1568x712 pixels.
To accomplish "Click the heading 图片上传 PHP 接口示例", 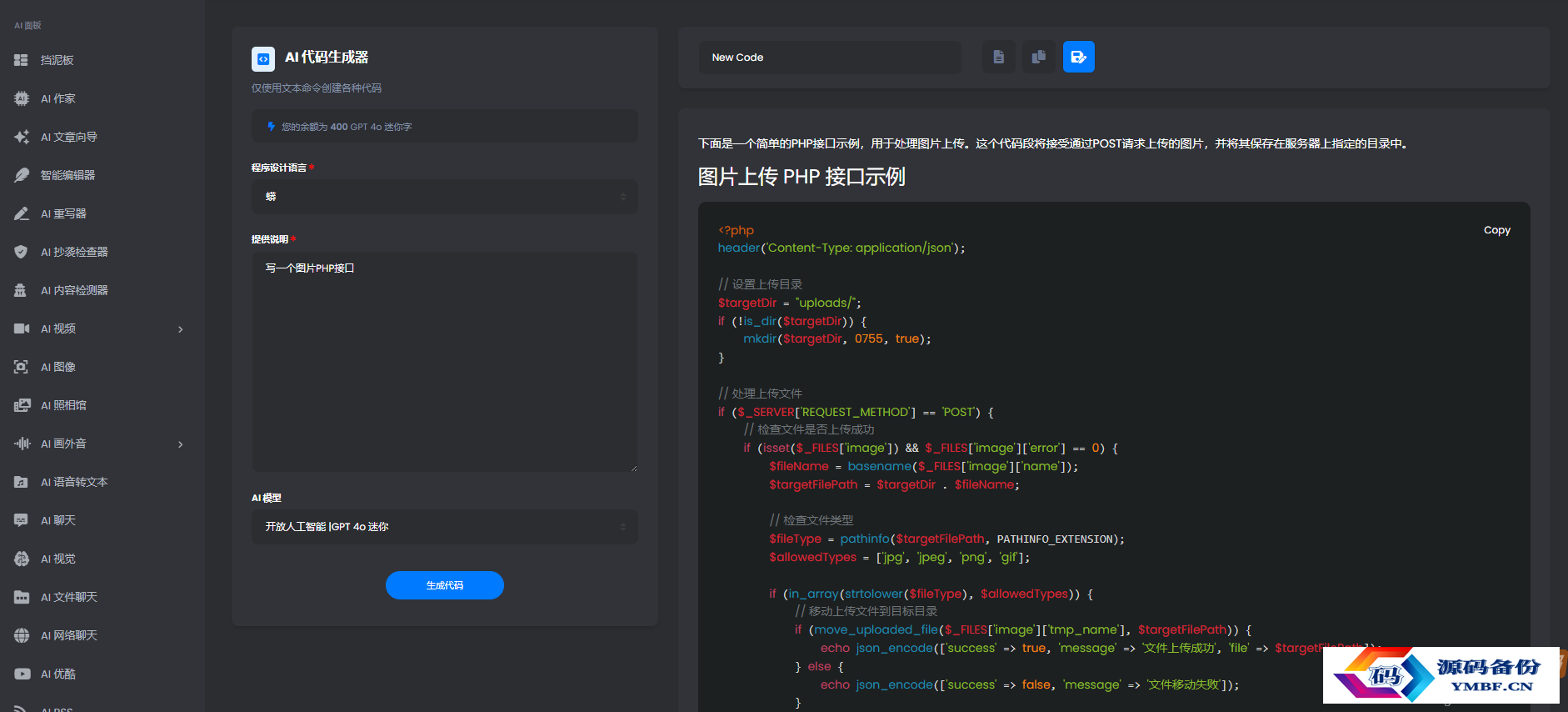I will tap(801, 177).
